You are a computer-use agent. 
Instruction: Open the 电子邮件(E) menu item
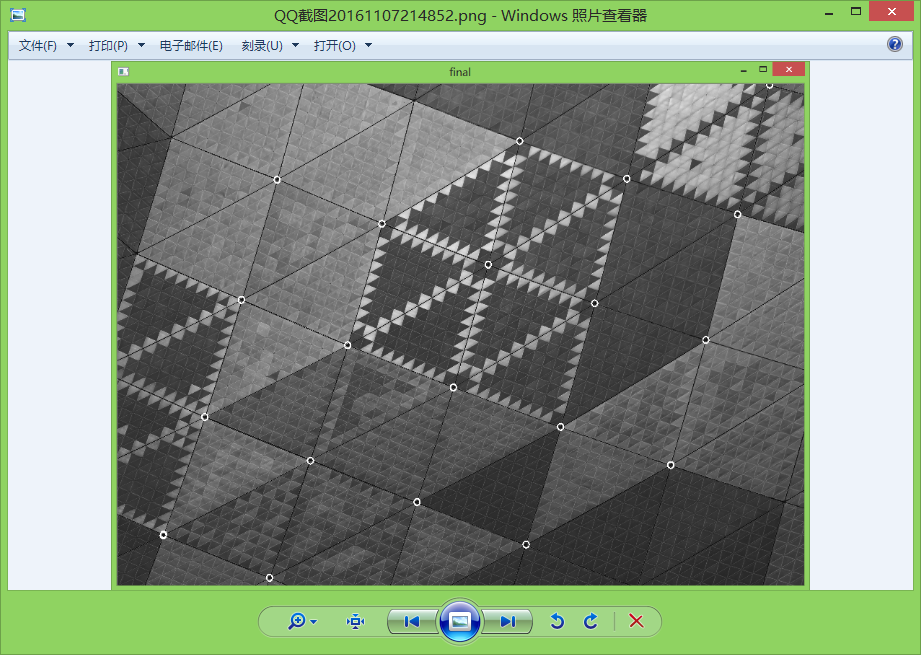191,46
